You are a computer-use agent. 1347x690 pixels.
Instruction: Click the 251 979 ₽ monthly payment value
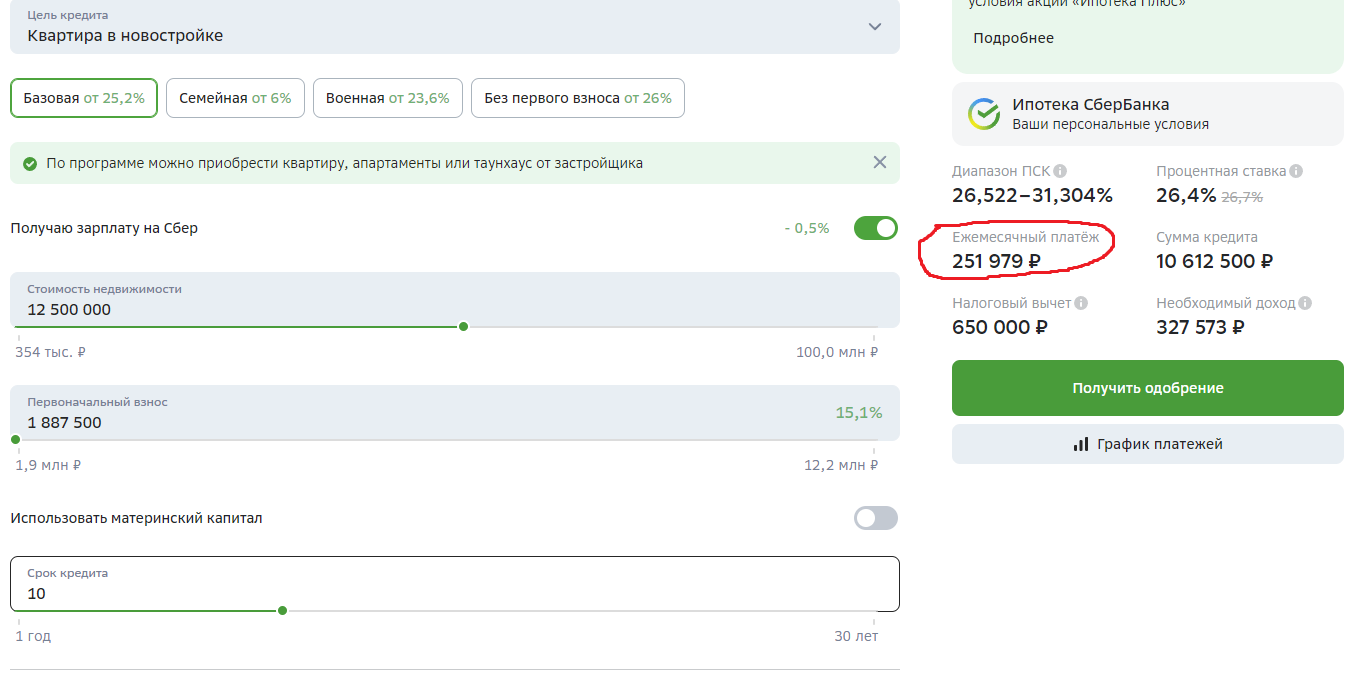click(x=997, y=262)
